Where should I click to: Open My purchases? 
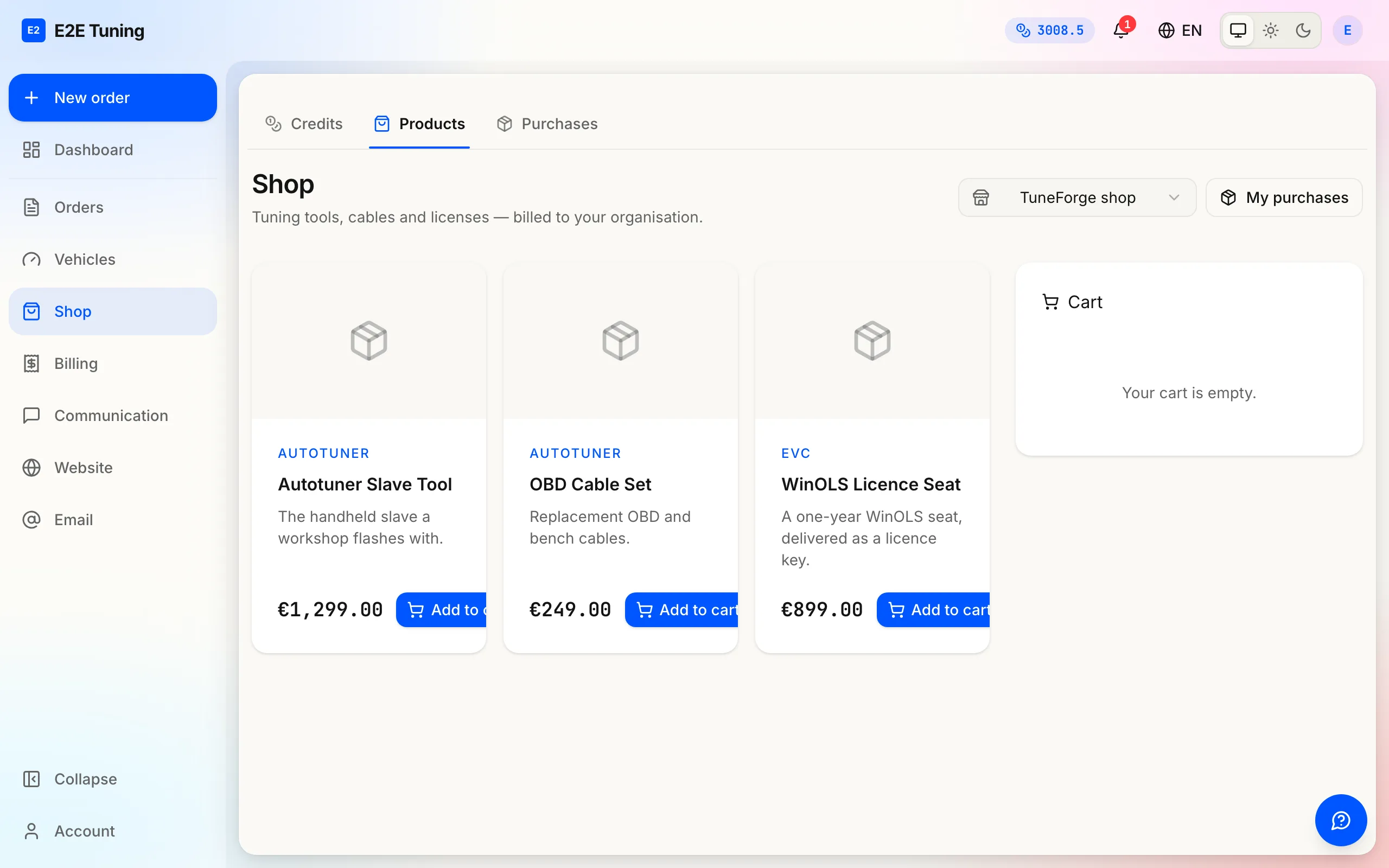1284,197
